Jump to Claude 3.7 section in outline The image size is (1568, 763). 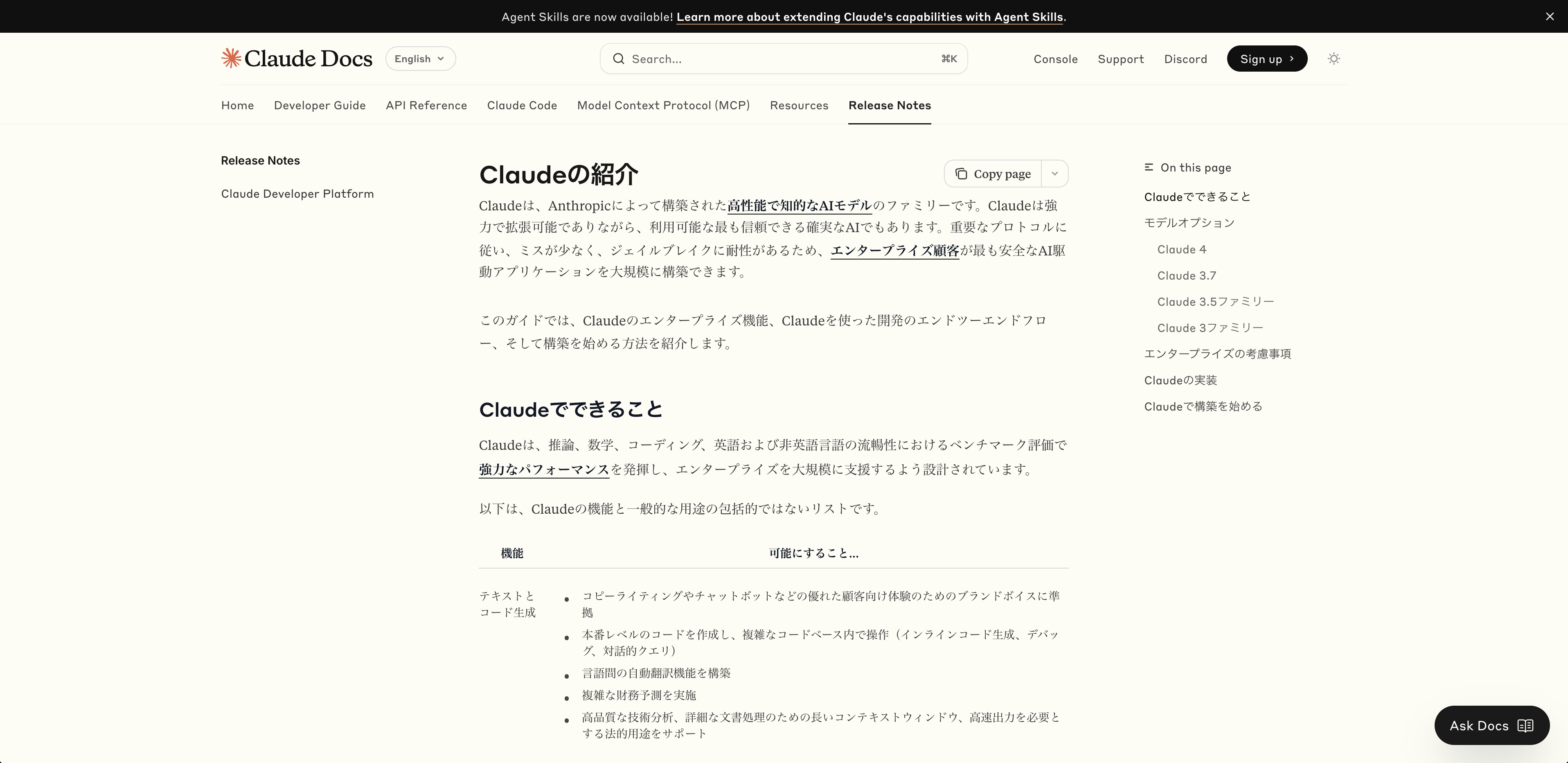click(1186, 276)
